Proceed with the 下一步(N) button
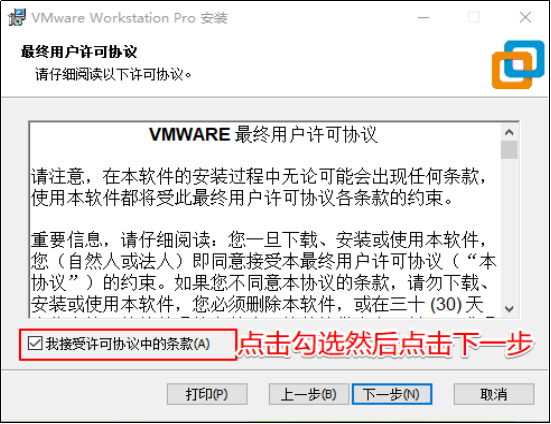 [x=392, y=394]
